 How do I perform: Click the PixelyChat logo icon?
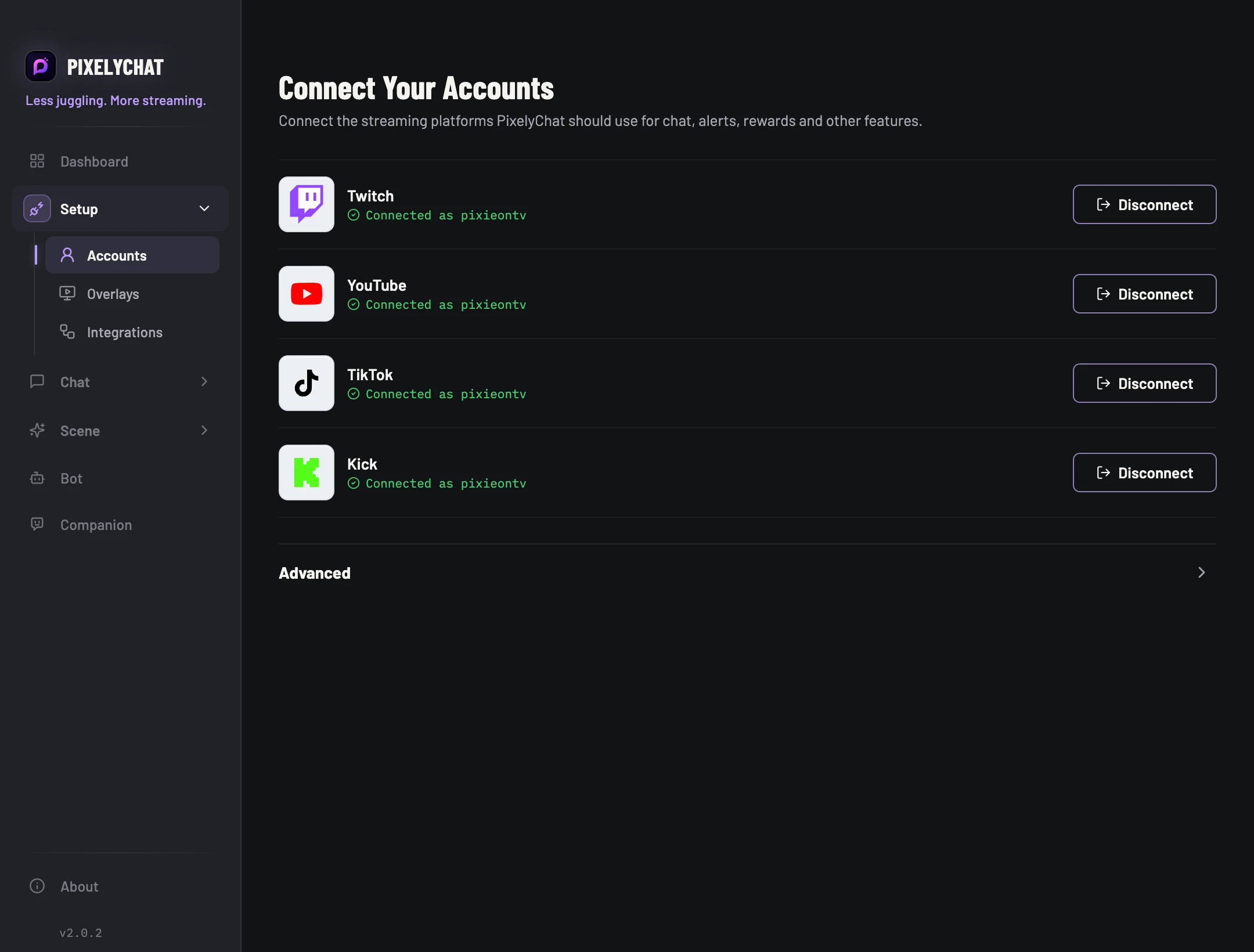point(40,67)
